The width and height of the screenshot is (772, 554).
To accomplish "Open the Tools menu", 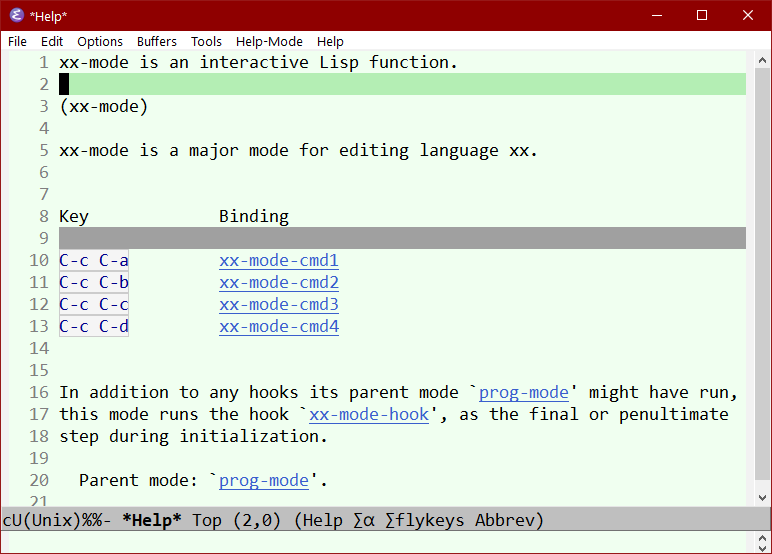I will click(206, 41).
